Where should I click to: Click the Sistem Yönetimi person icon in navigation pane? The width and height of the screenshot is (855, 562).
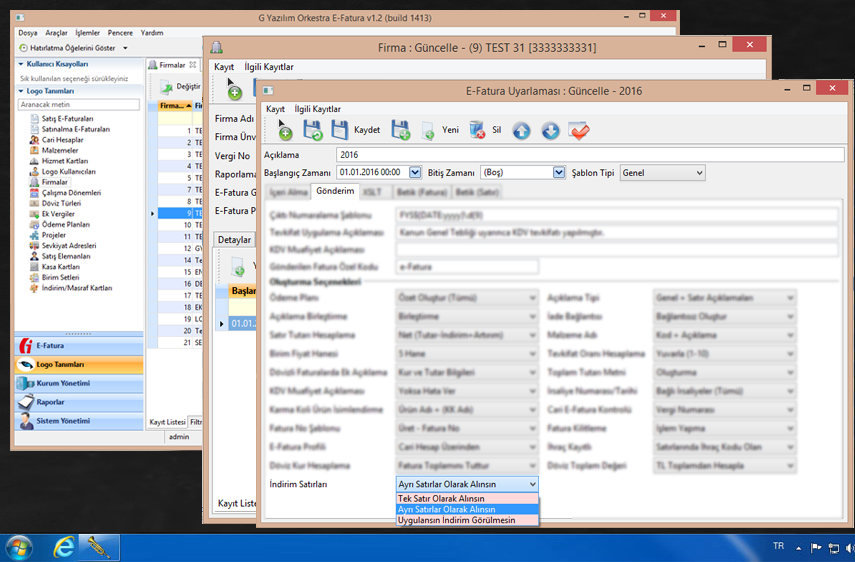[x=26, y=421]
